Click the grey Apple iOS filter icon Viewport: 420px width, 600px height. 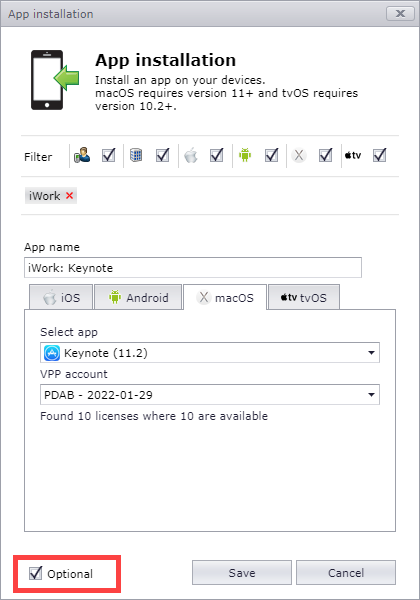pyautogui.click(x=190, y=155)
